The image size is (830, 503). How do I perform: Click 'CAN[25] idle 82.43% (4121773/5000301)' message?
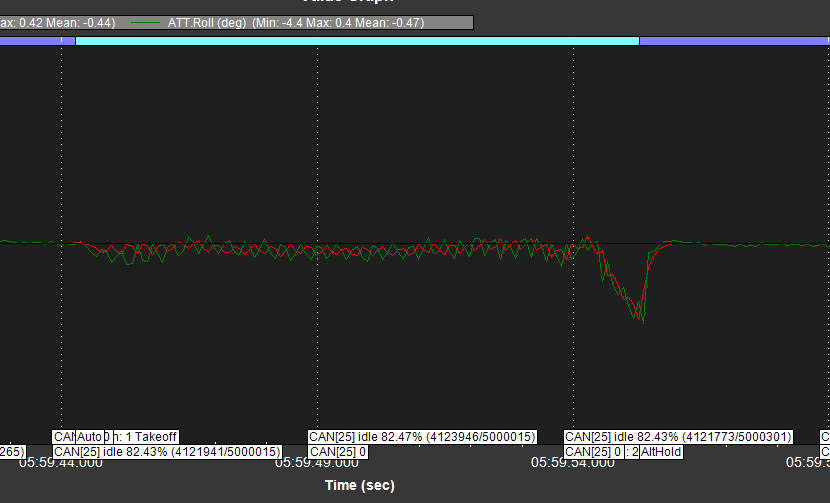point(678,437)
